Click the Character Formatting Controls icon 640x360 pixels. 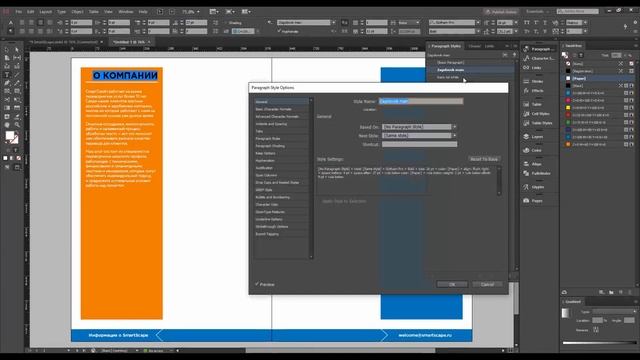[11, 23]
